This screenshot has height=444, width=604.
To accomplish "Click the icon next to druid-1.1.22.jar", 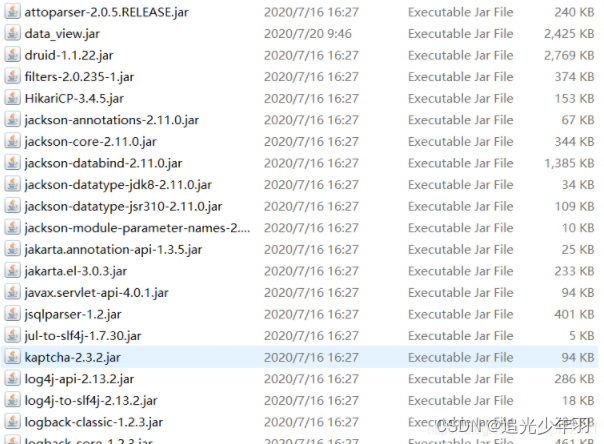I will [12, 55].
